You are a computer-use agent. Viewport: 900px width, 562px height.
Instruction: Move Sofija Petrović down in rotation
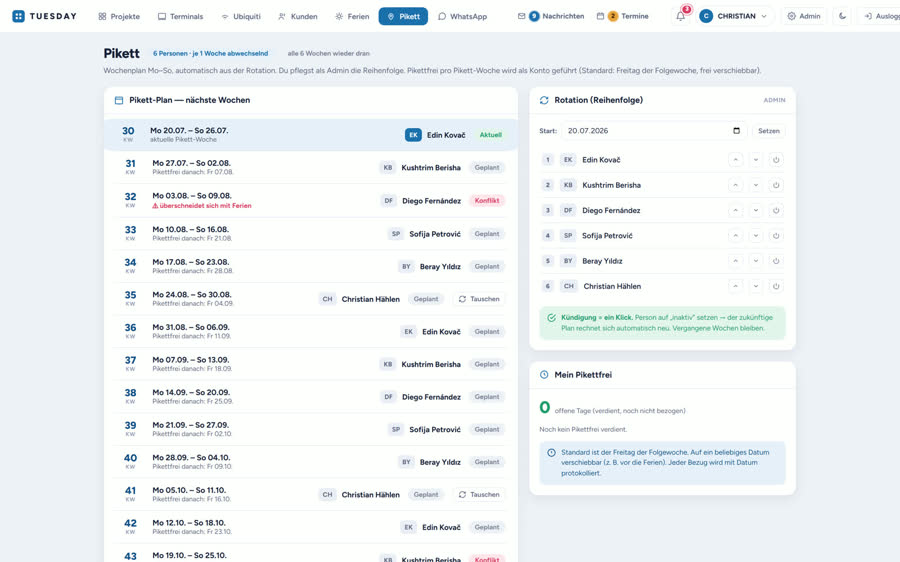pyautogui.click(x=756, y=236)
